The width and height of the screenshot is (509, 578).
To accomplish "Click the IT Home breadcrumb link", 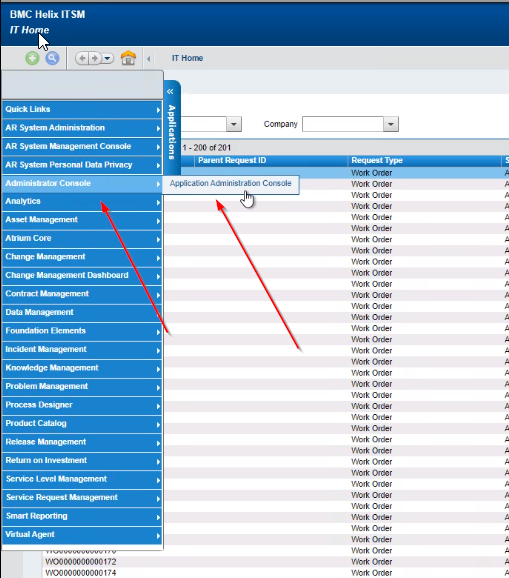I will coord(187,58).
